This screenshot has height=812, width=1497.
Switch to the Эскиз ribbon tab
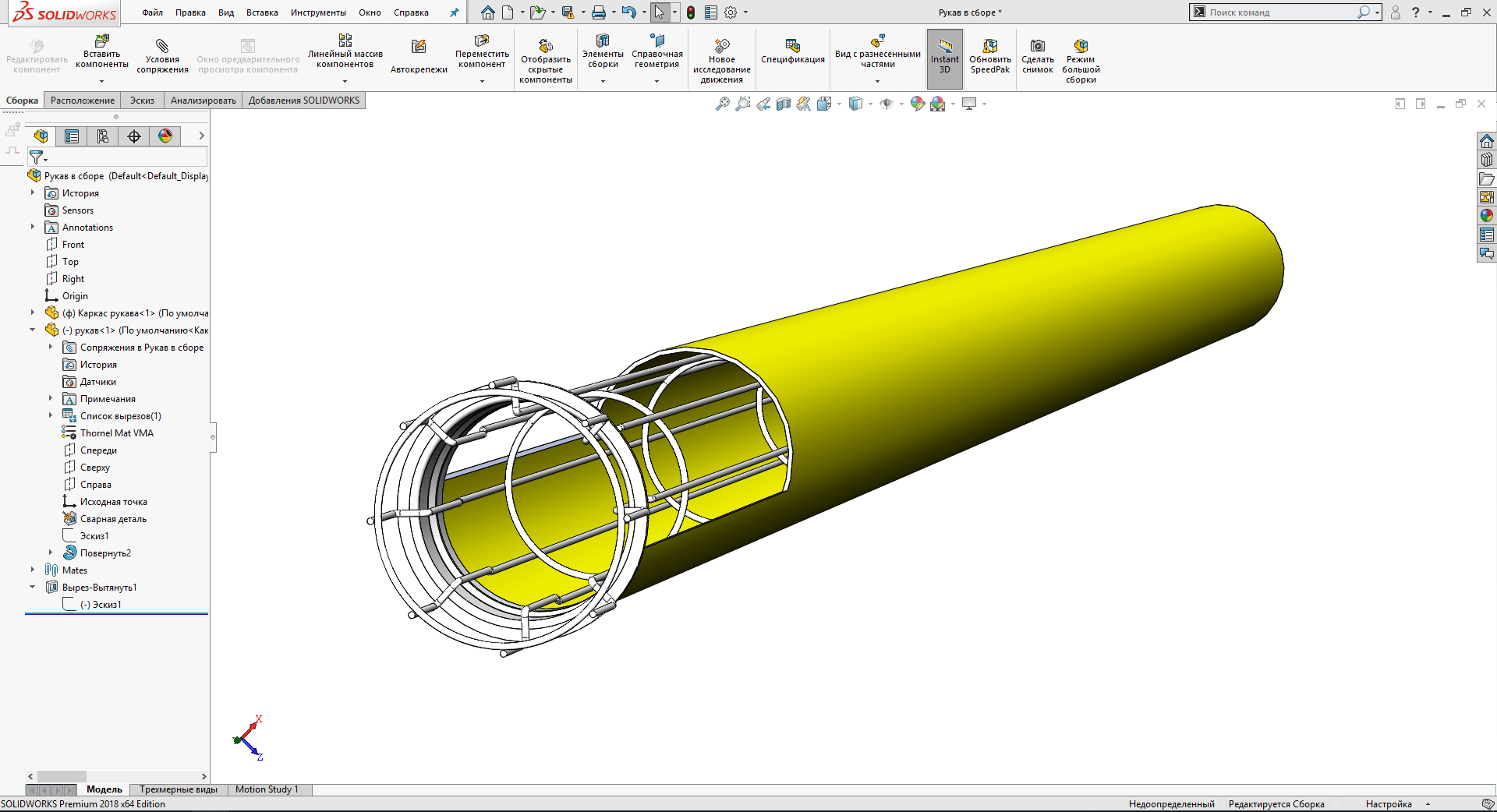click(x=142, y=101)
